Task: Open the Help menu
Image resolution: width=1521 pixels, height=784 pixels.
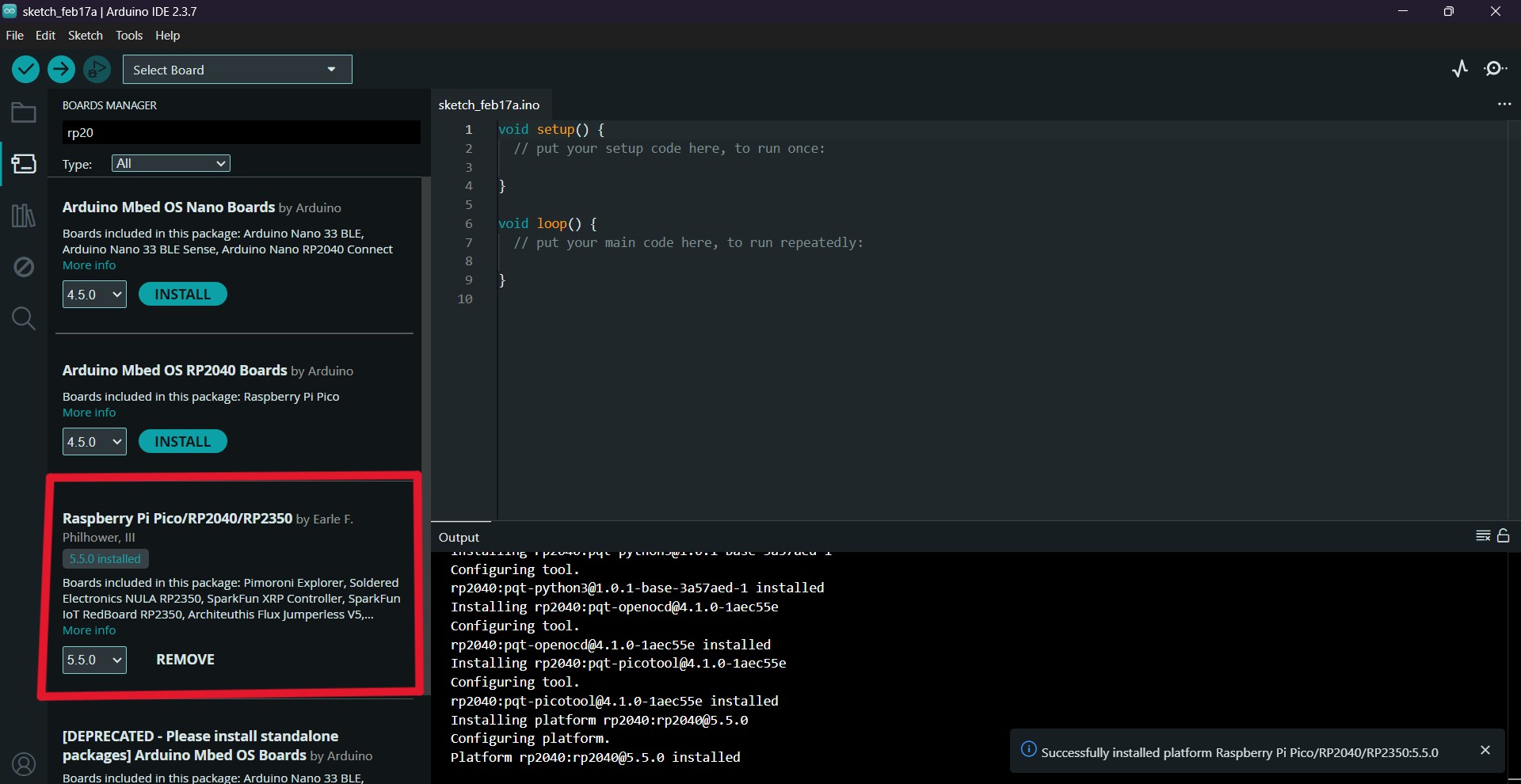Action: click(x=167, y=36)
